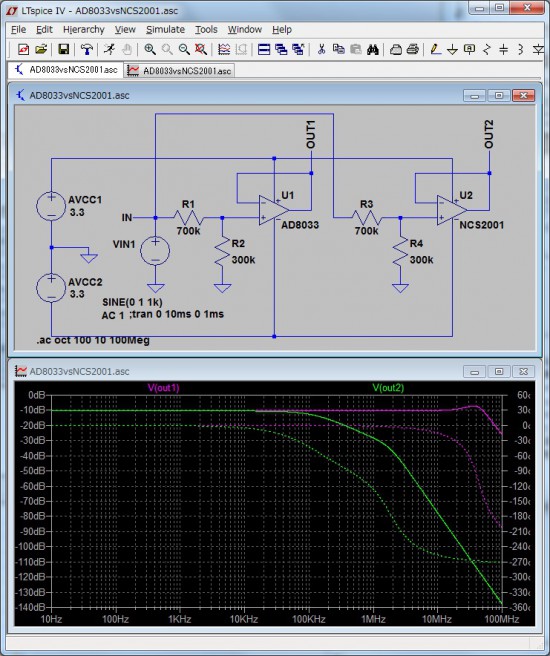Run the simulation with the running man icon
Image resolution: width=550 pixels, height=656 pixels.
point(109,50)
